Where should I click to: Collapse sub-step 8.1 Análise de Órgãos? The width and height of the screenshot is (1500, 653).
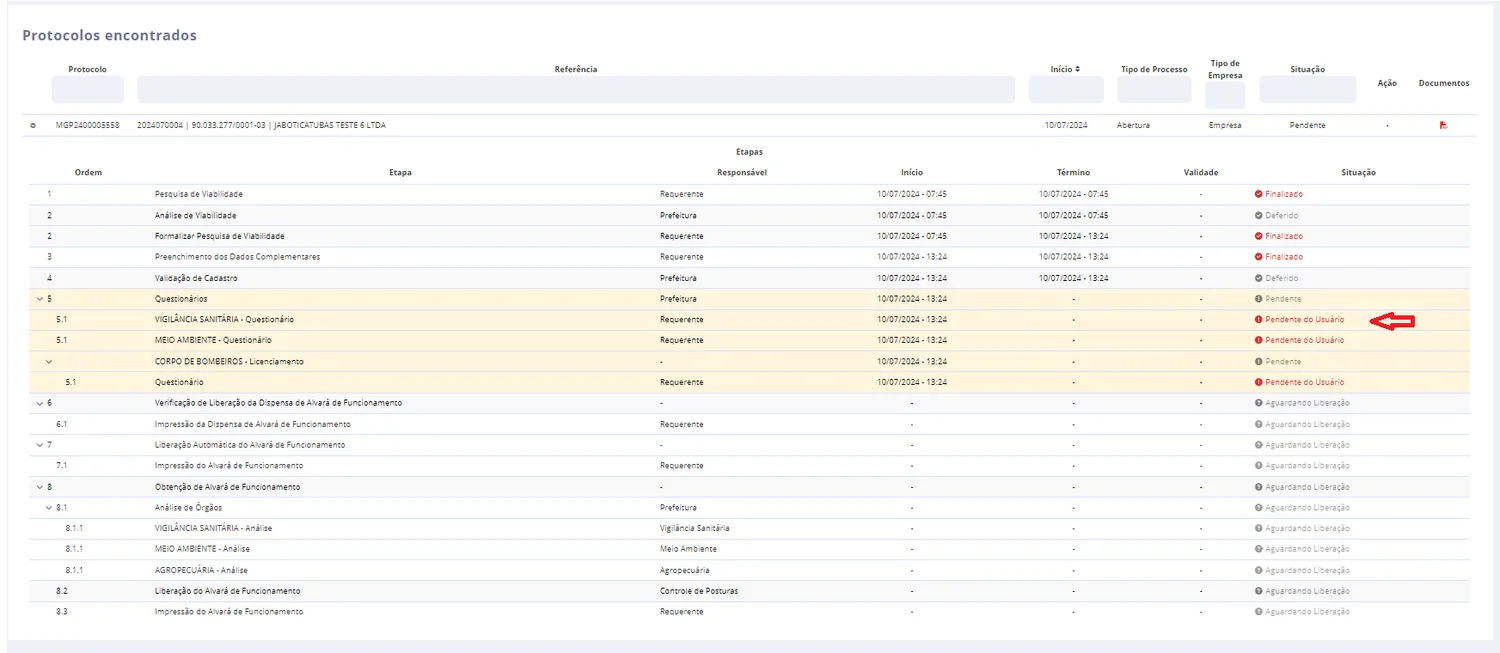(49, 508)
